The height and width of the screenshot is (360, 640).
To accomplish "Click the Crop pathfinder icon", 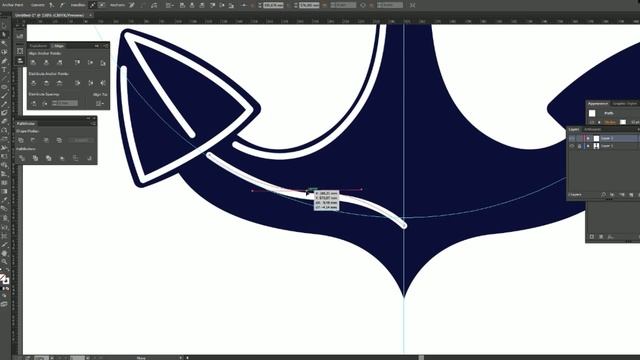I will [x=62, y=158].
